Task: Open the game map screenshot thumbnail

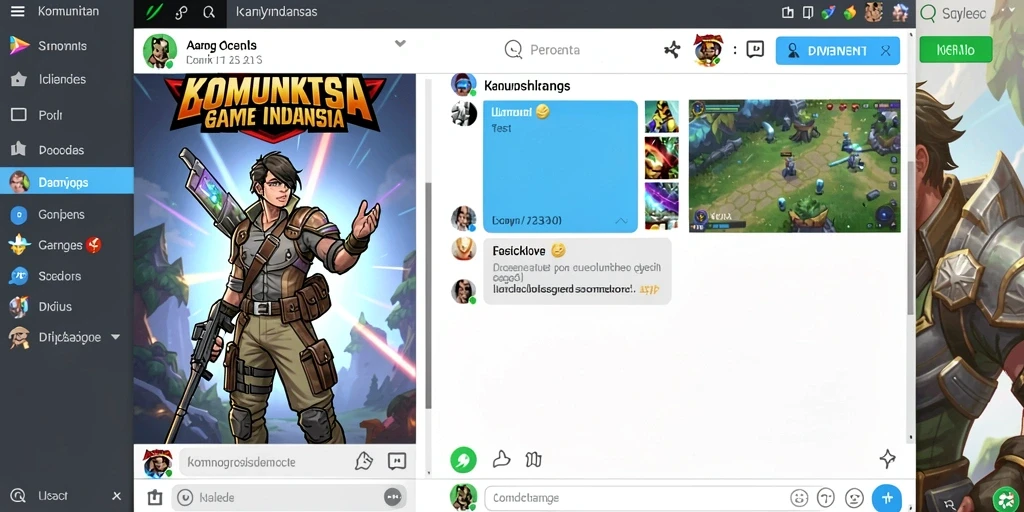Action: pyautogui.click(x=794, y=165)
